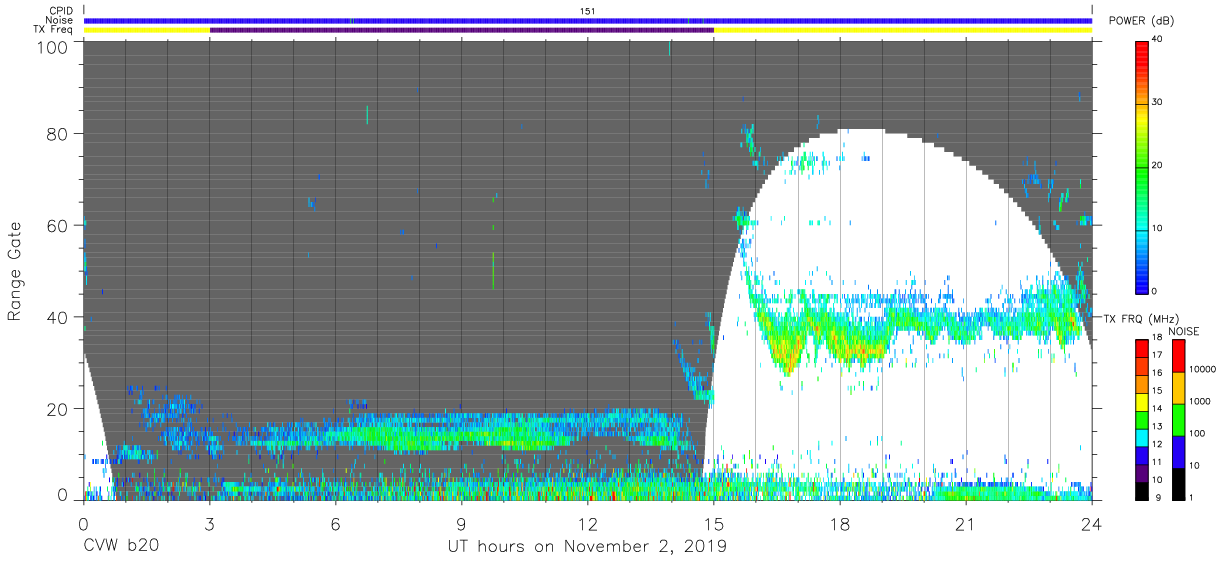Image resolution: width=1228 pixels, height=567 pixels.
Task: Click the '100' range gate axis label
Action: tap(52, 46)
